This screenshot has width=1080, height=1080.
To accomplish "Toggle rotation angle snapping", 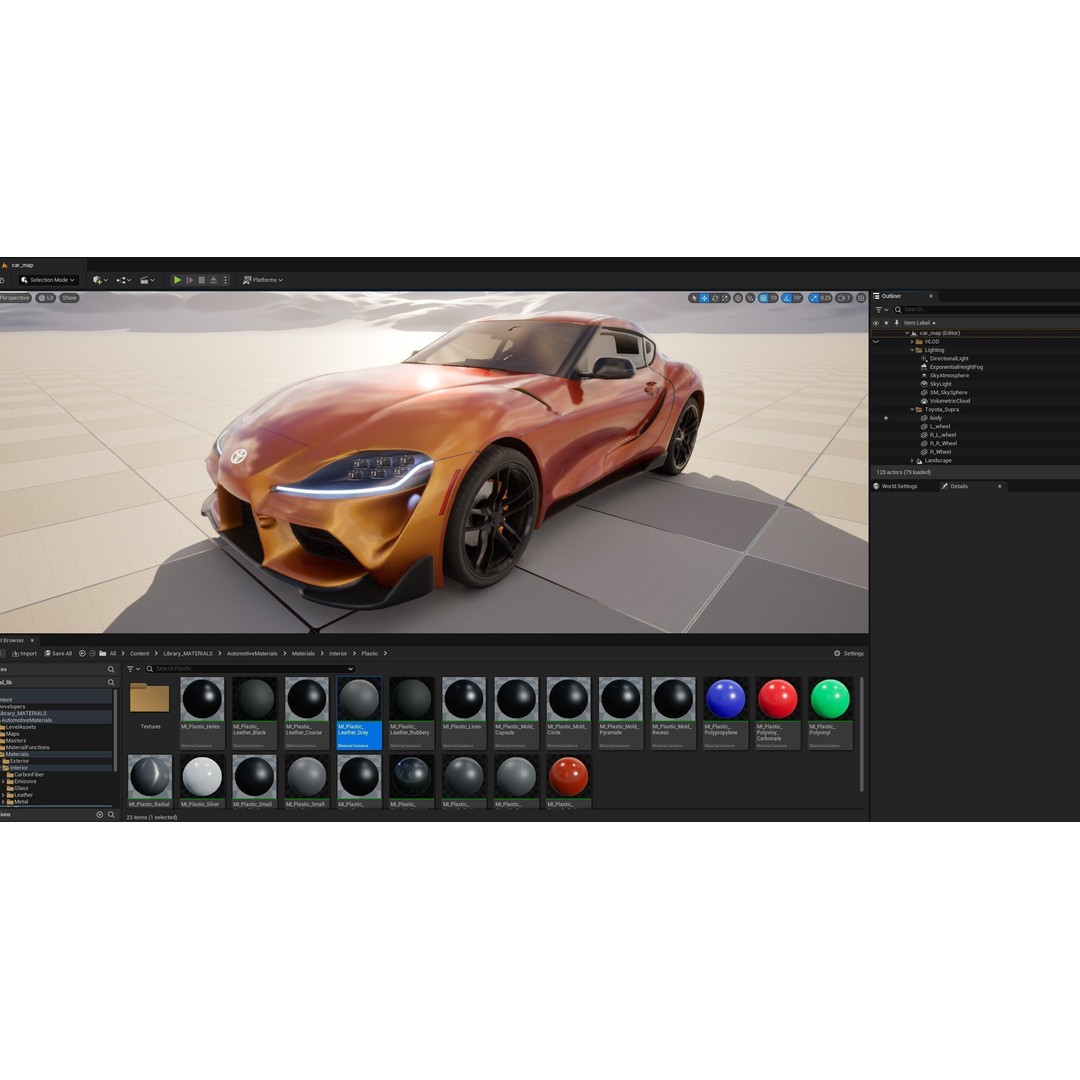I will (787, 298).
